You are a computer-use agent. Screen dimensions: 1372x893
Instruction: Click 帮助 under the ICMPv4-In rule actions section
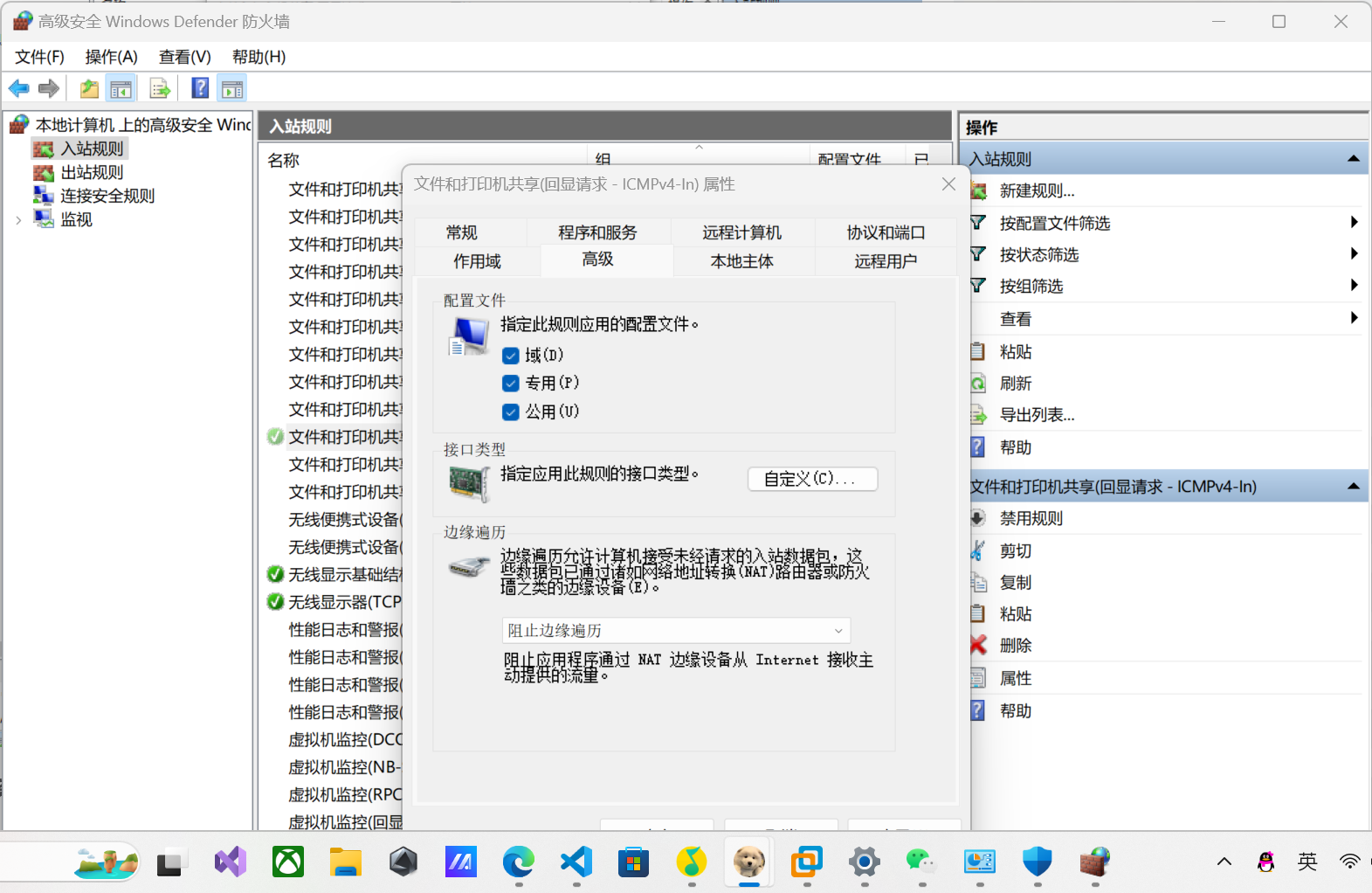(x=1016, y=710)
